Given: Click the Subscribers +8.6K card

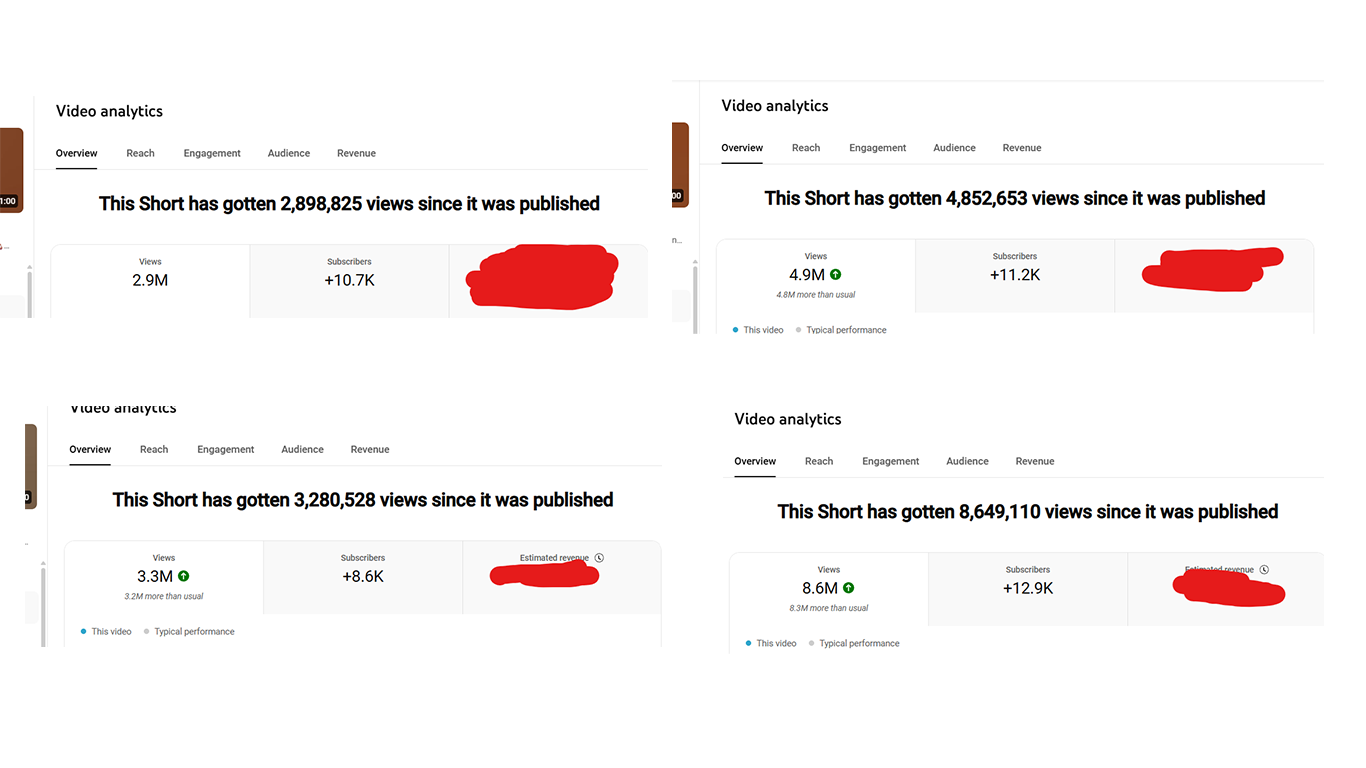Looking at the screenshot, I should (x=362, y=576).
